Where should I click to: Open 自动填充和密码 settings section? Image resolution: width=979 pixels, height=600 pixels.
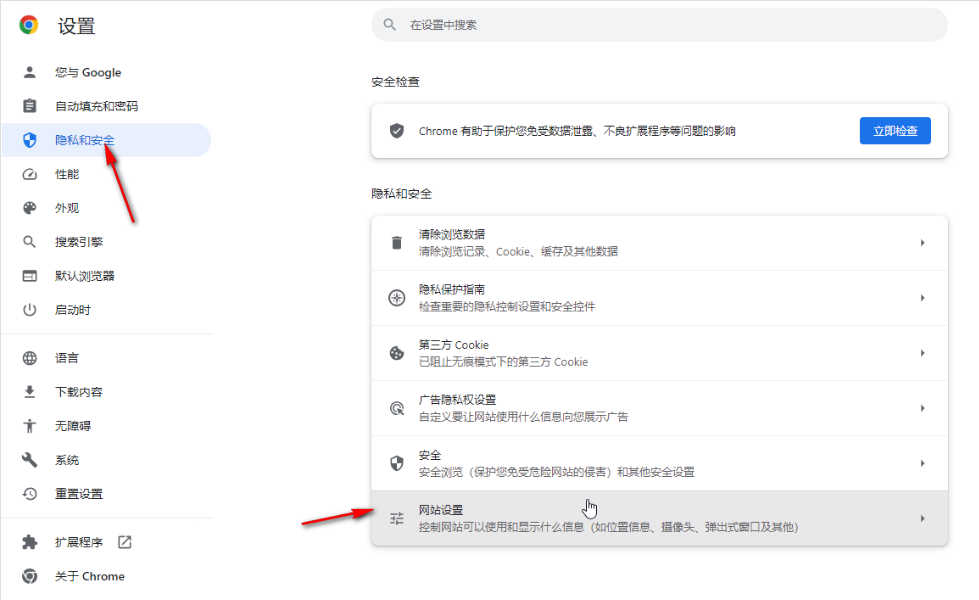96,106
